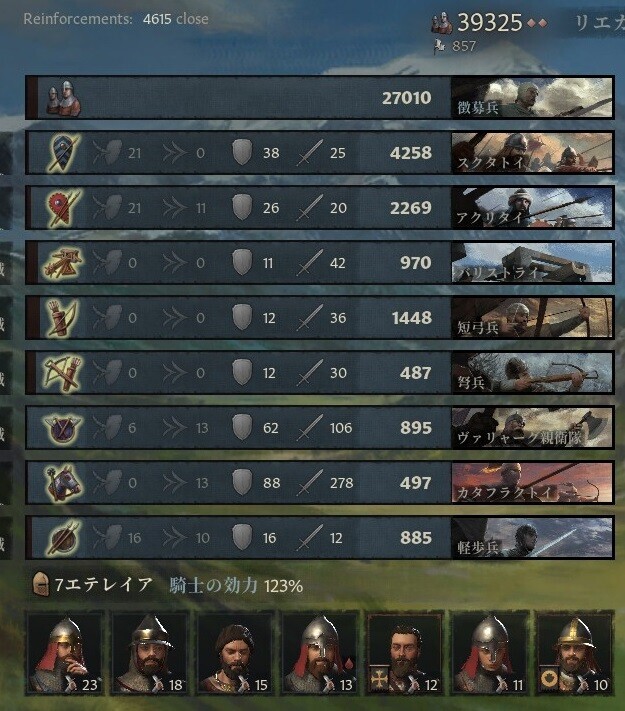Click the 騎士の効力 123% label
625x711 pixels.
tap(236, 586)
